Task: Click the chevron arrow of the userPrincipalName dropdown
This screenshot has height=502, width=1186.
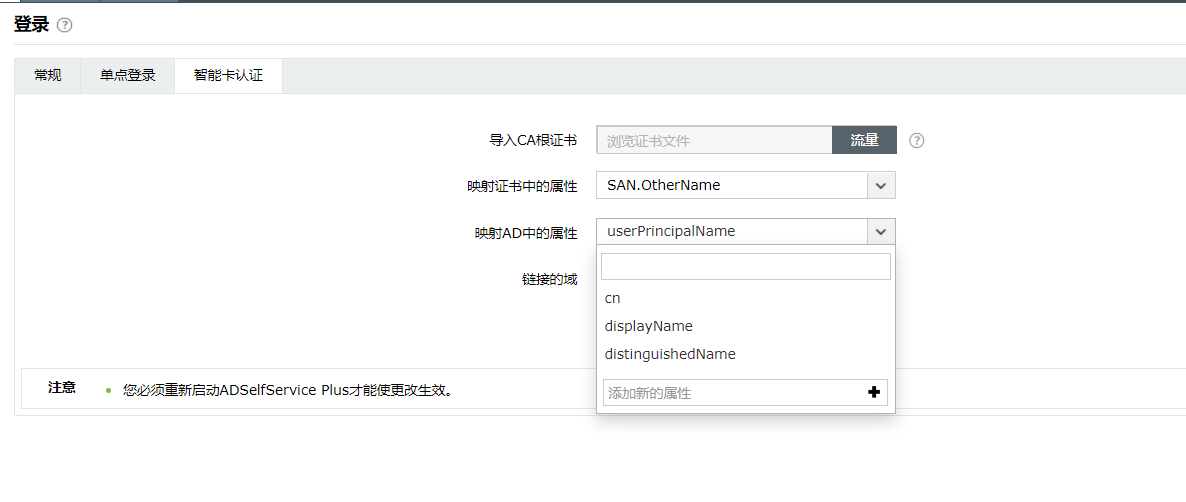Action: click(x=880, y=232)
